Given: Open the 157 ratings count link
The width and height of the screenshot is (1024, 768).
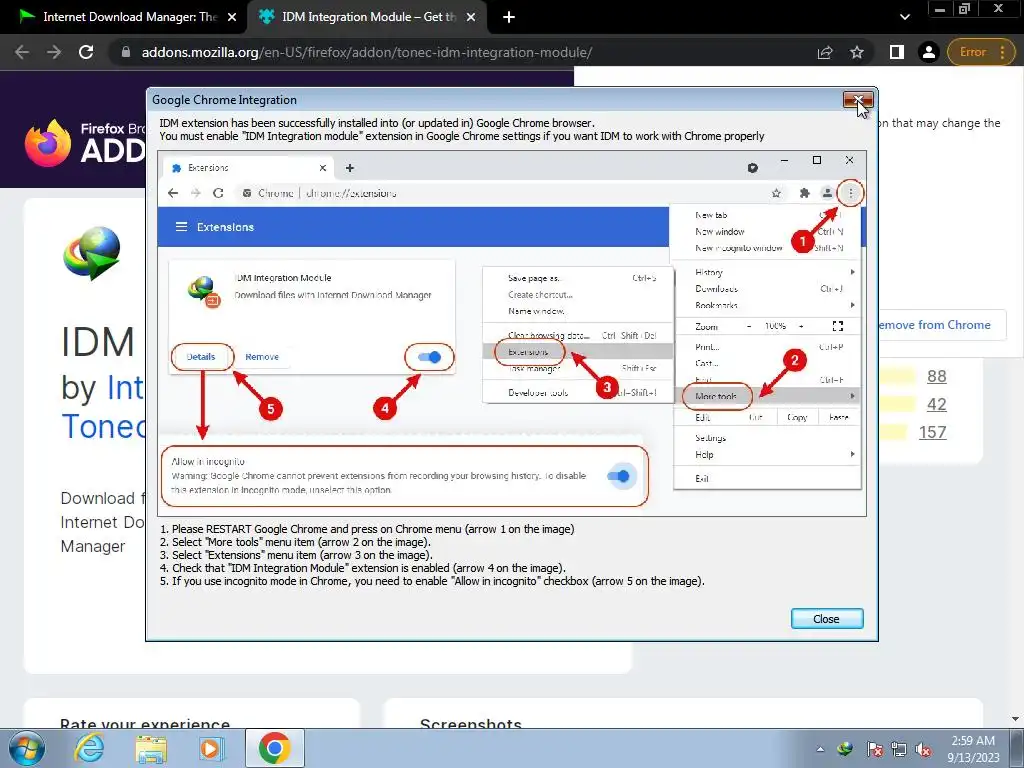Looking at the screenshot, I should coord(933,432).
